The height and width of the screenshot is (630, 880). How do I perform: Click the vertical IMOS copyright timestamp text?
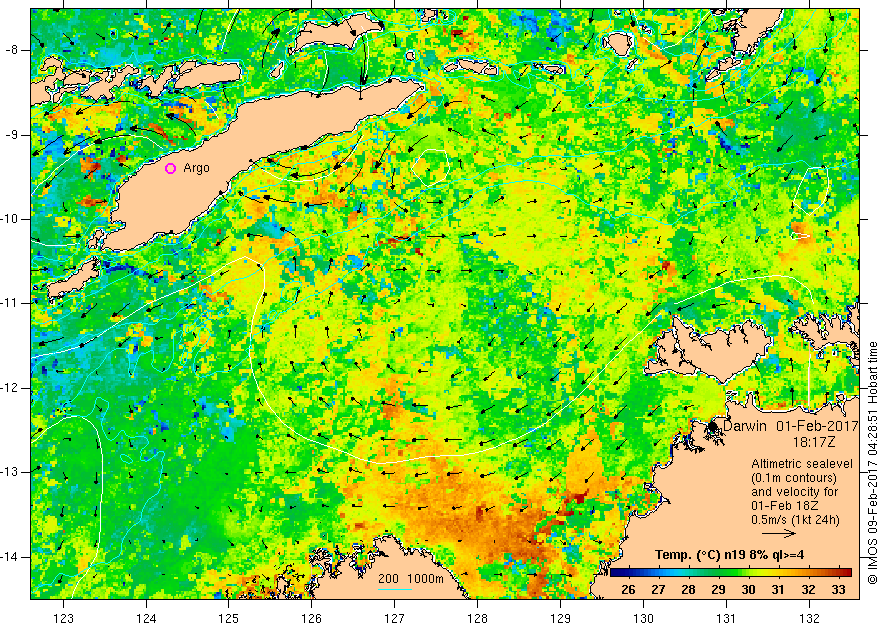pyautogui.click(x=873, y=462)
